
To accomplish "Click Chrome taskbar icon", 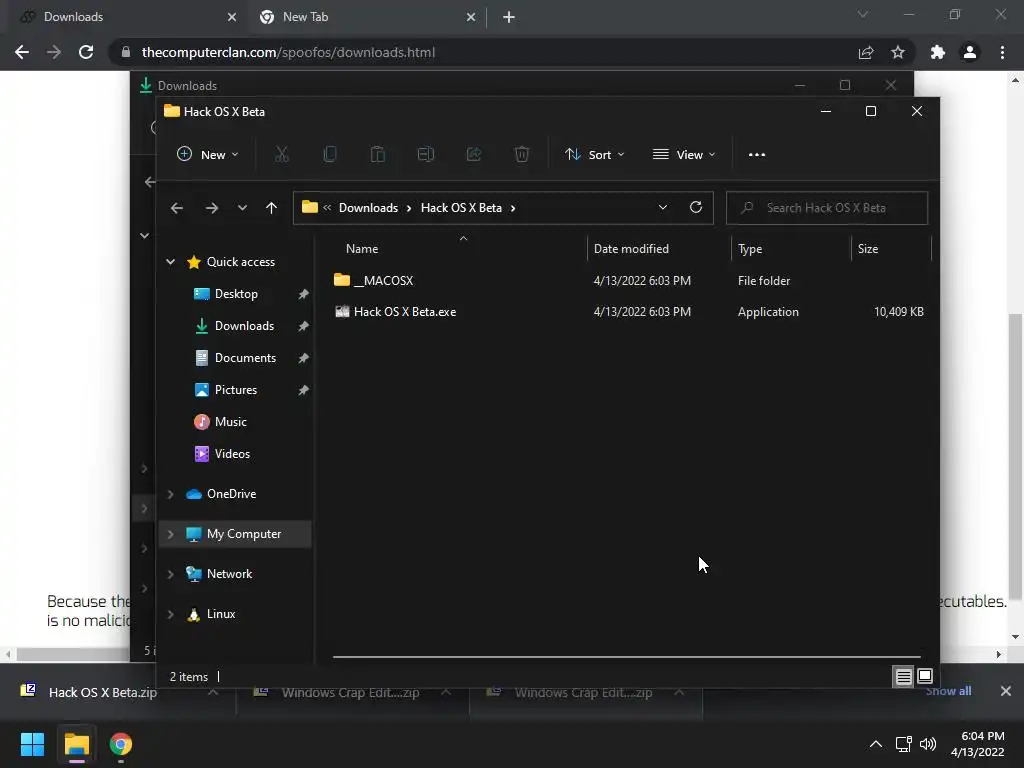I will tap(121, 744).
